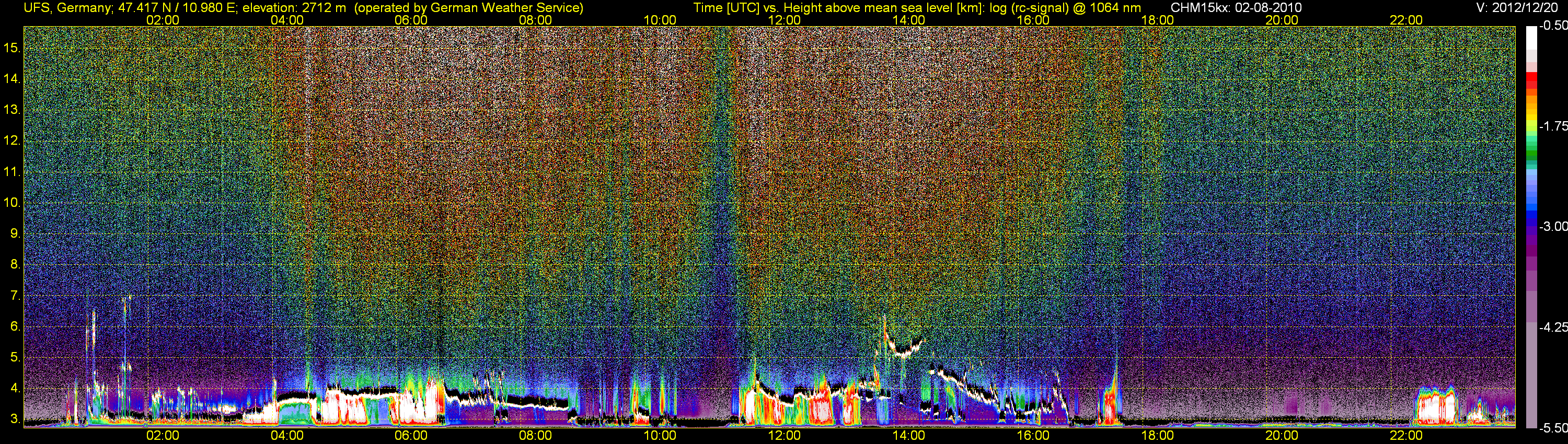Click the '12:00' label on the bottom time axis
Screen dimensions: 1568x444
(x=784, y=436)
